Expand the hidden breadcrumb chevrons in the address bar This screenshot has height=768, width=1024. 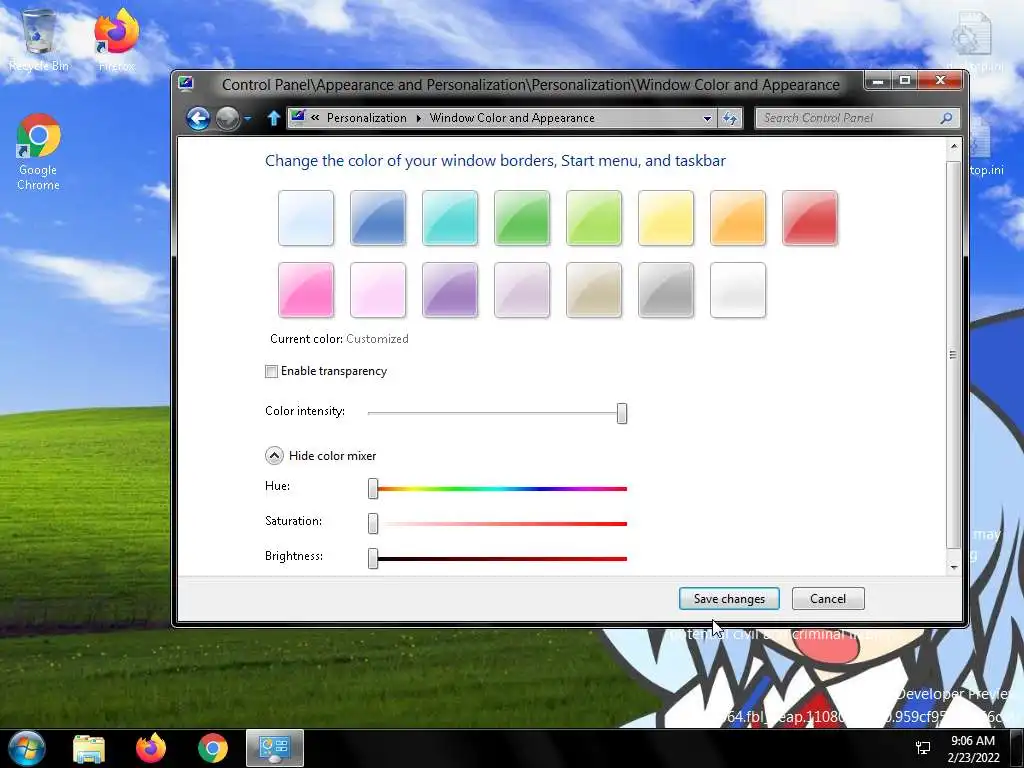[315, 118]
